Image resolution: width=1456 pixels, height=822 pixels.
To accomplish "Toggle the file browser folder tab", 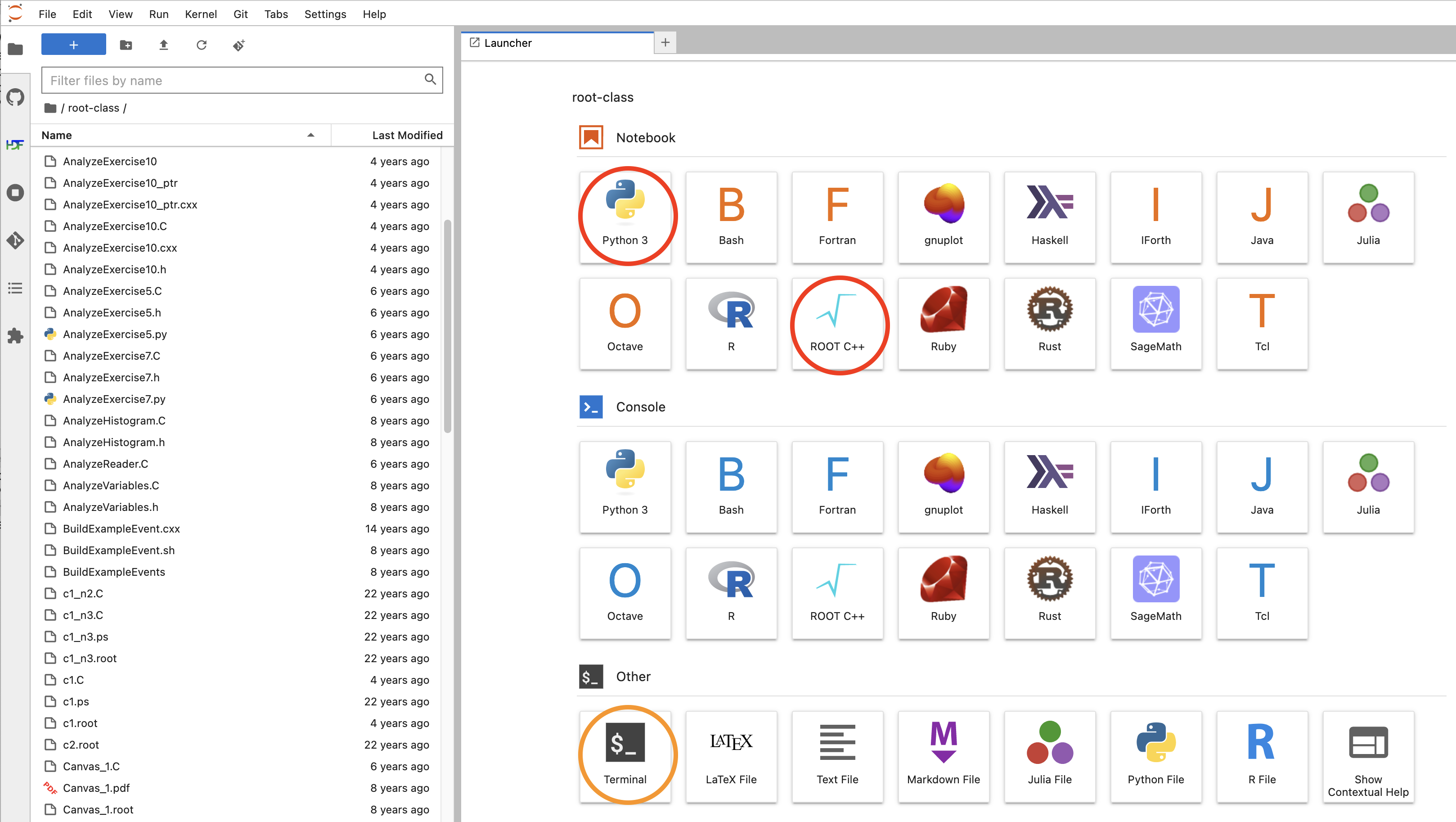I will click(x=15, y=49).
